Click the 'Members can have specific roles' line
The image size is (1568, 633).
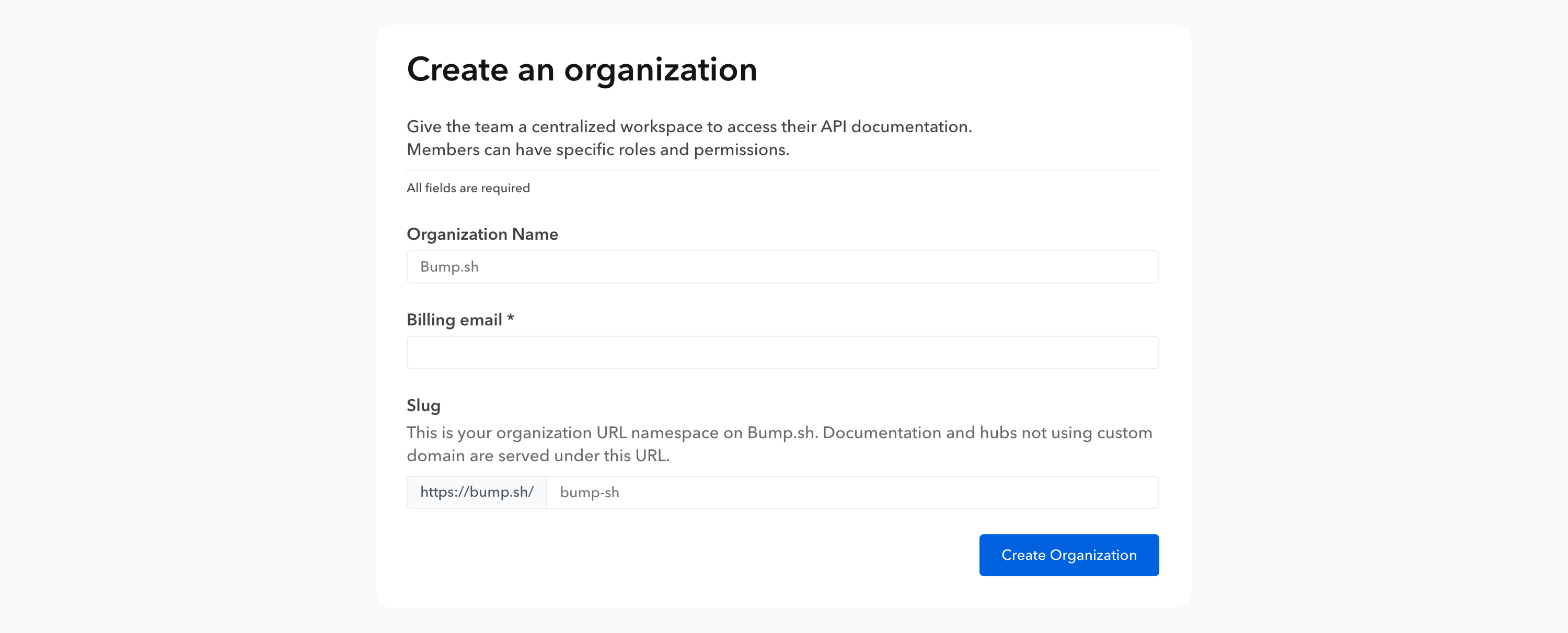pyautogui.click(x=597, y=149)
